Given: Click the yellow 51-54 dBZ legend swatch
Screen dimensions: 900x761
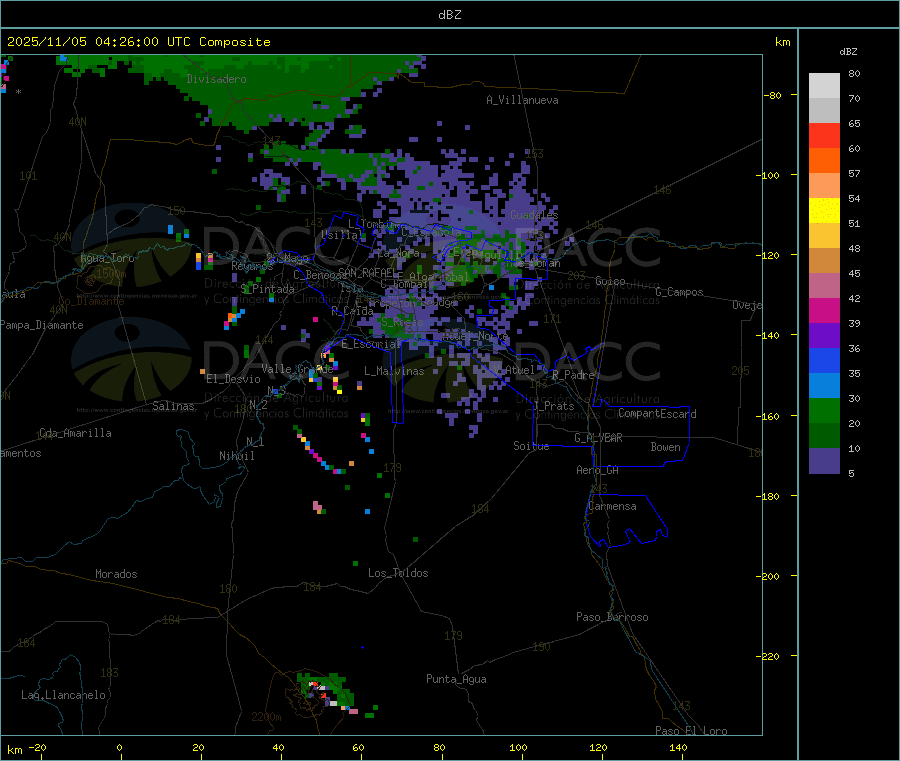Looking at the screenshot, I should (x=824, y=211).
